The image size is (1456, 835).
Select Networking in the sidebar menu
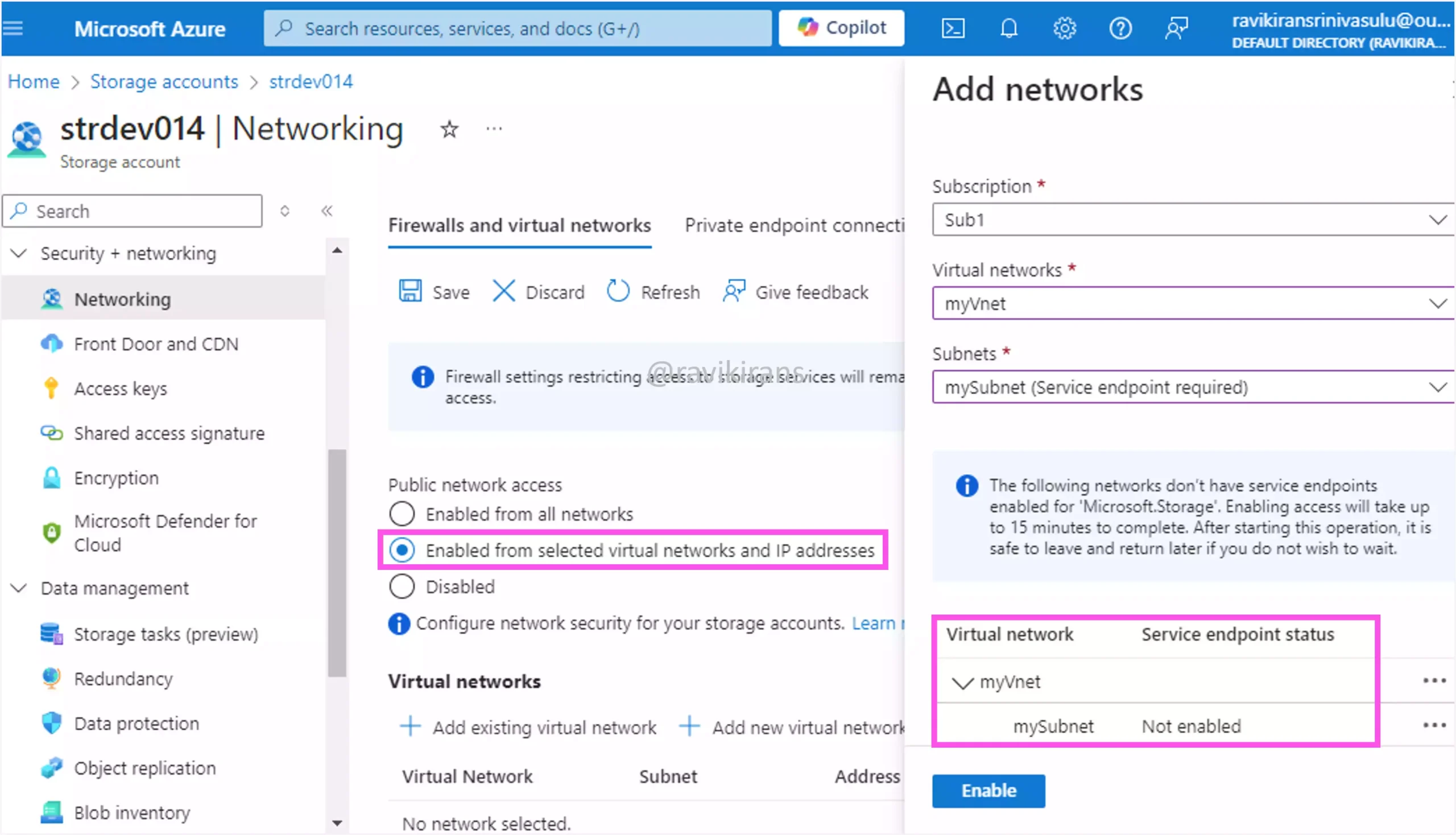(163, 299)
